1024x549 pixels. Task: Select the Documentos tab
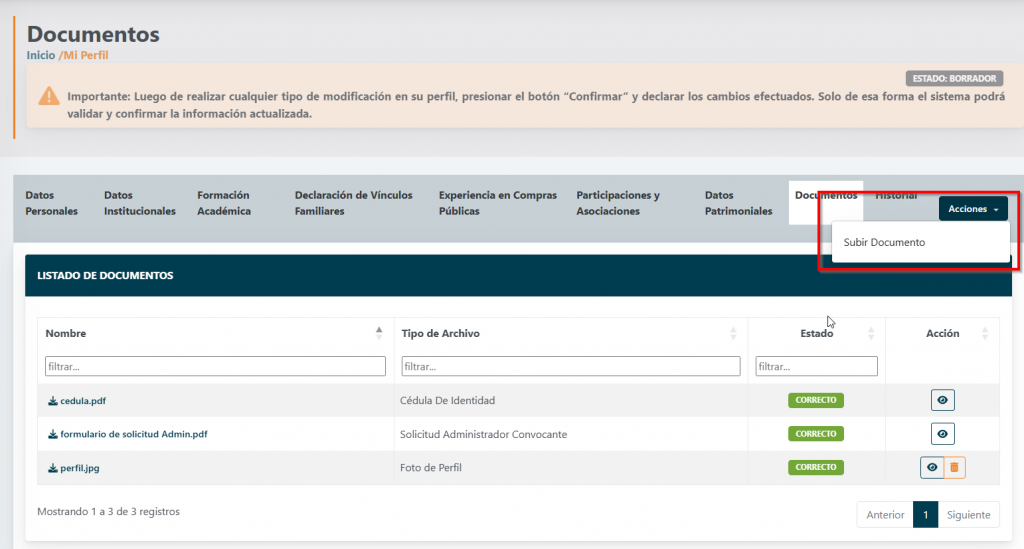[x=825, y=202]
